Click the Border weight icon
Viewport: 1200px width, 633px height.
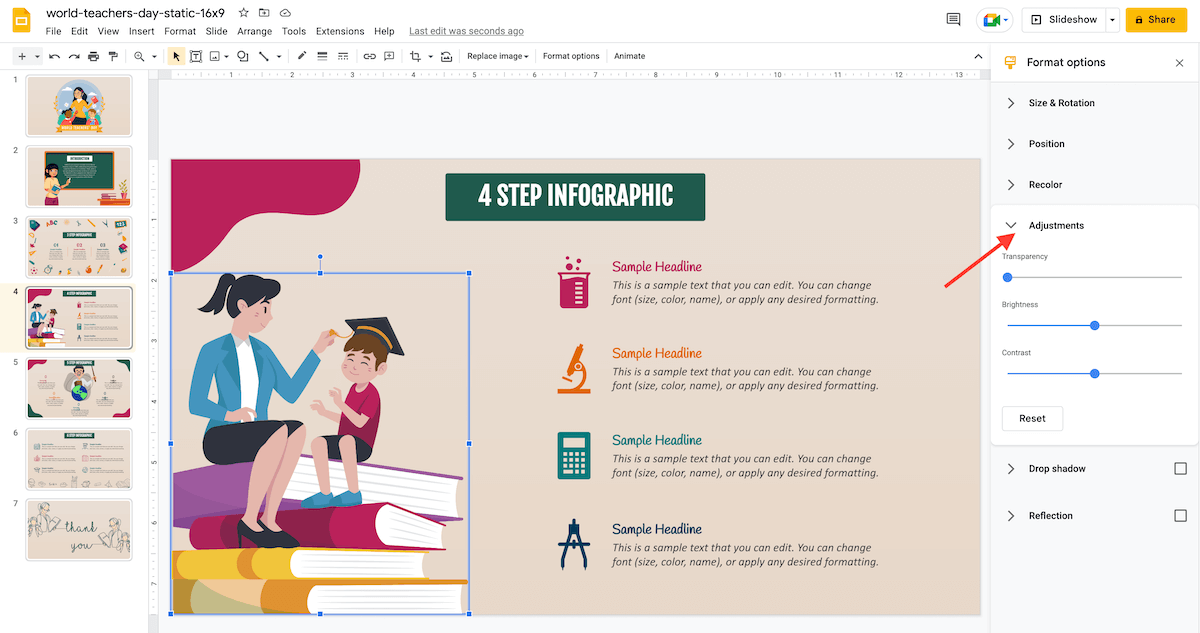click(x=321, y=56)
